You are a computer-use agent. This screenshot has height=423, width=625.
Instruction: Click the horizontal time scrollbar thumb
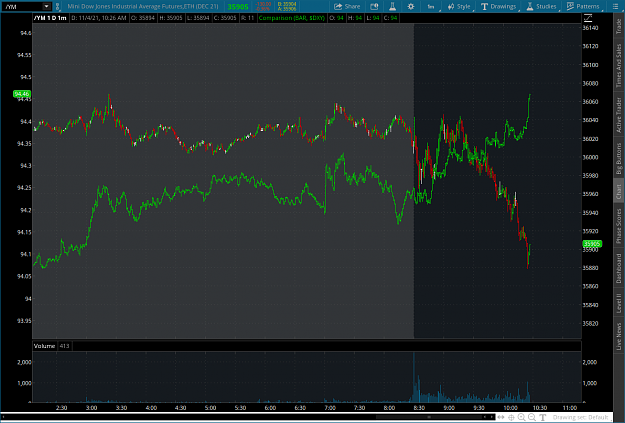click(429, 417)
